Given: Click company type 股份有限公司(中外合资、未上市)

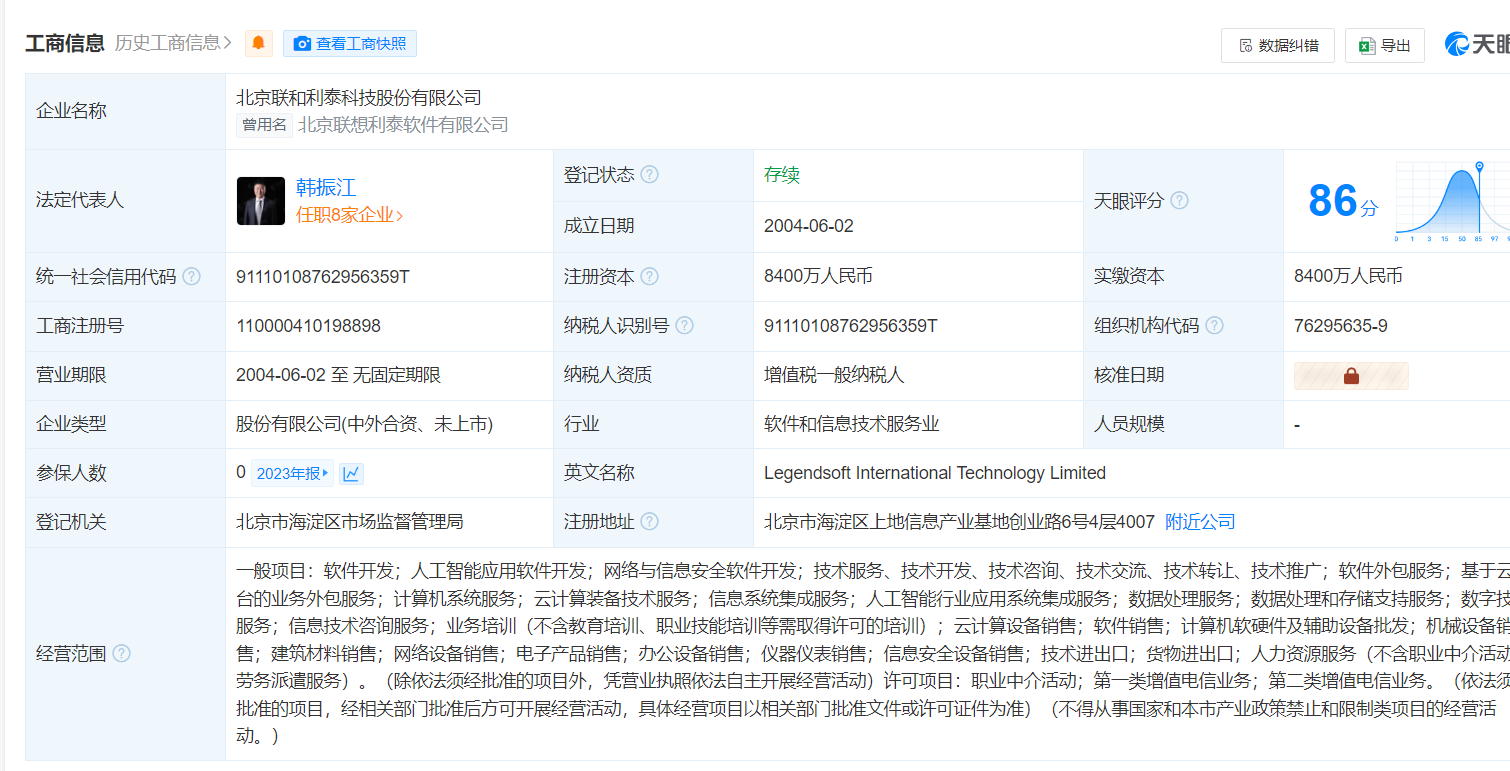Looking at the screenshot, I should [365, 423].
